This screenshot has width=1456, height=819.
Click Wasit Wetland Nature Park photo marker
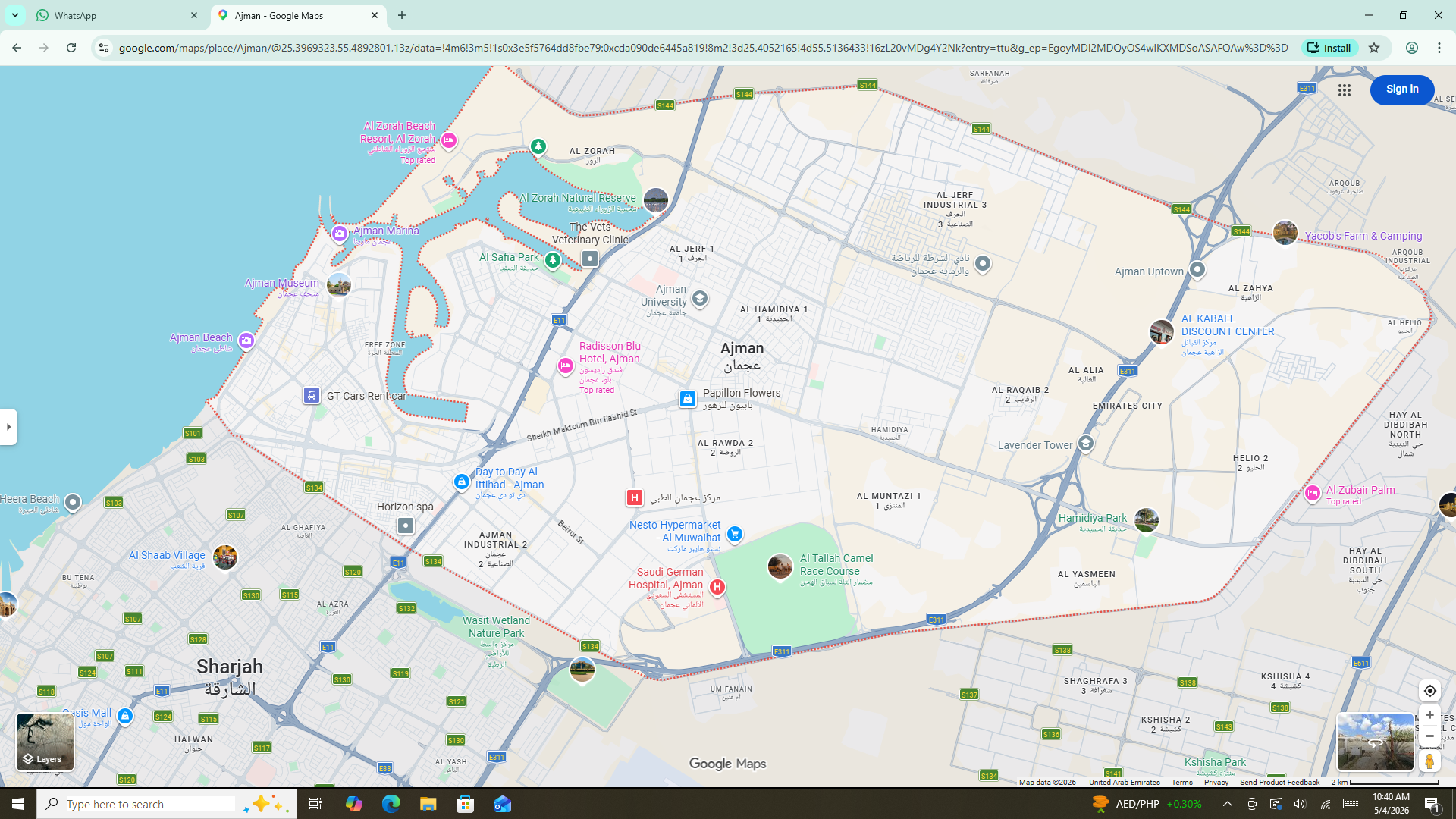click(582, 670)
